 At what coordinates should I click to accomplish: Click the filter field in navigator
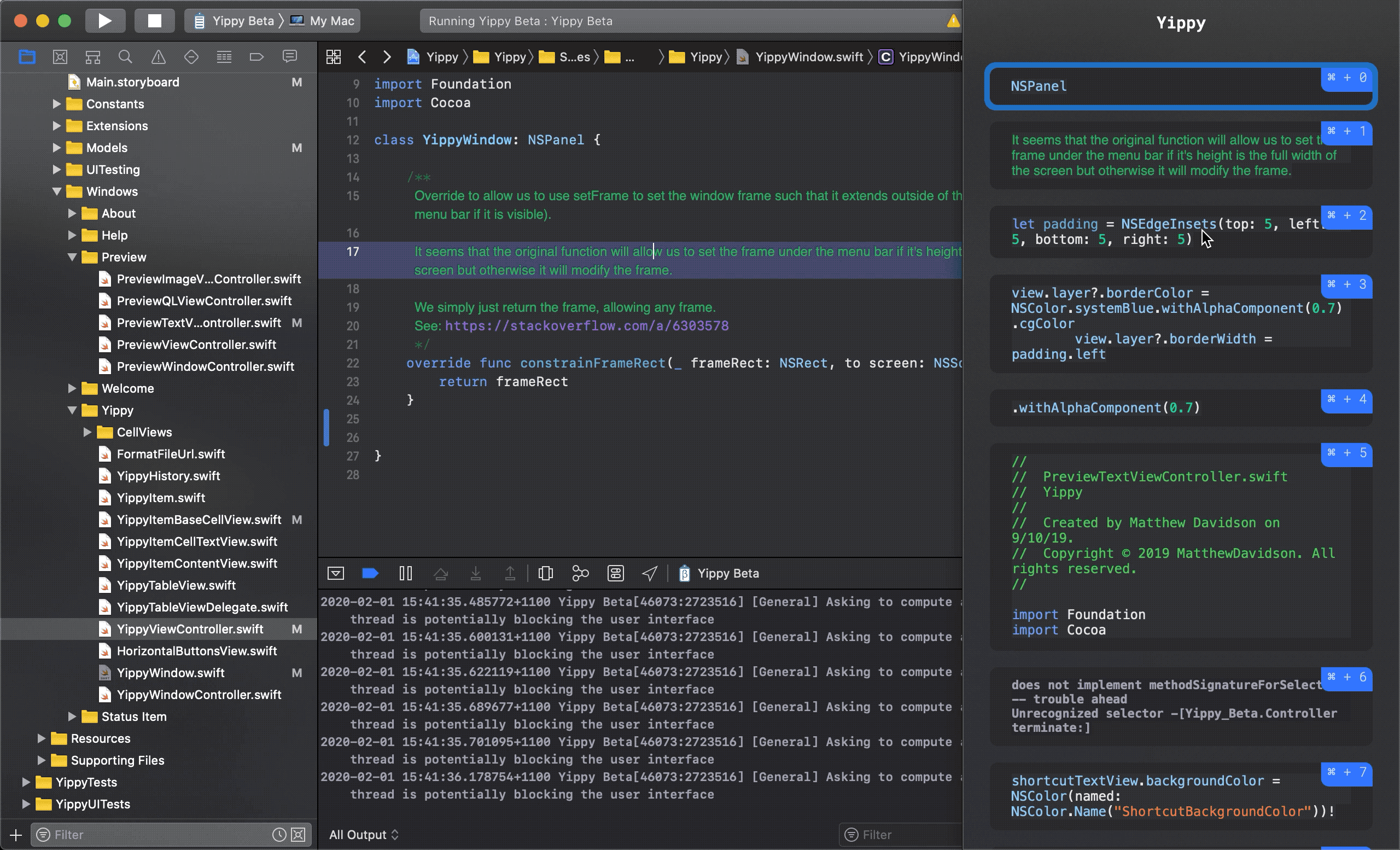pyautogui.click(x=160, y=835)
